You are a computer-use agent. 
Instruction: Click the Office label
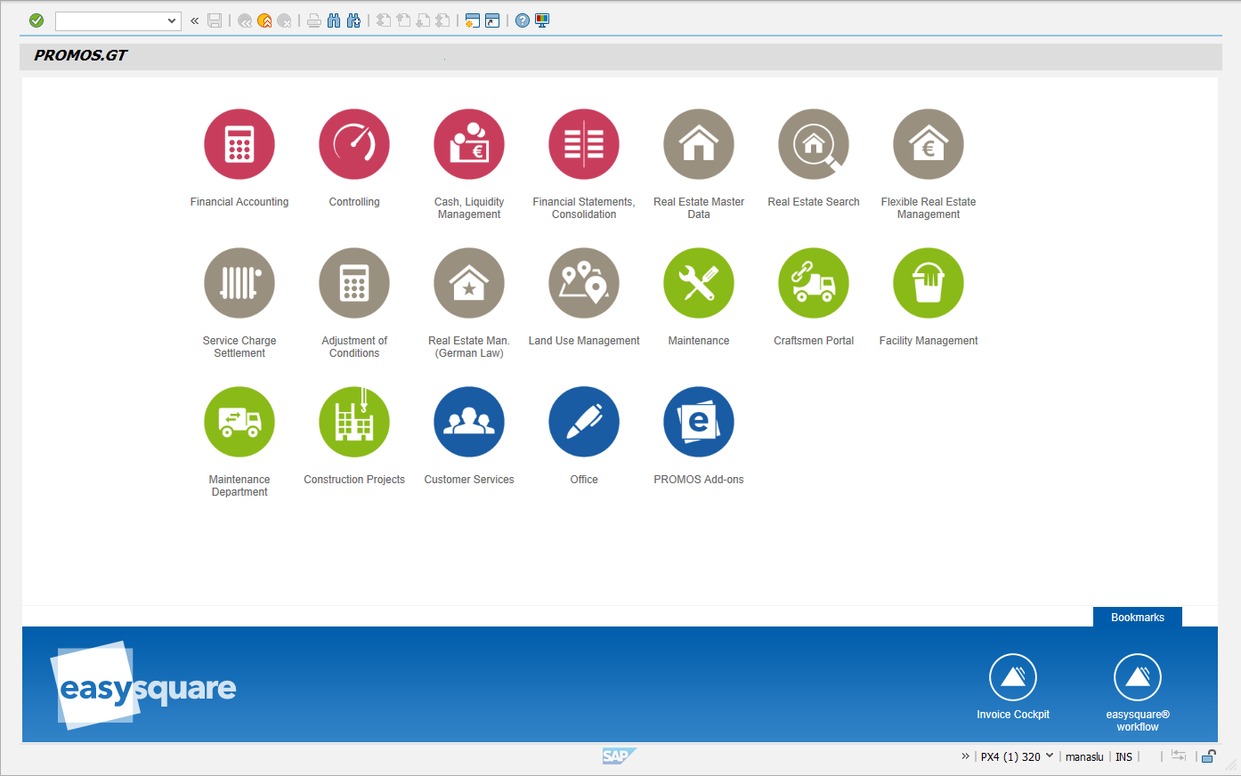tap(584, 480)
